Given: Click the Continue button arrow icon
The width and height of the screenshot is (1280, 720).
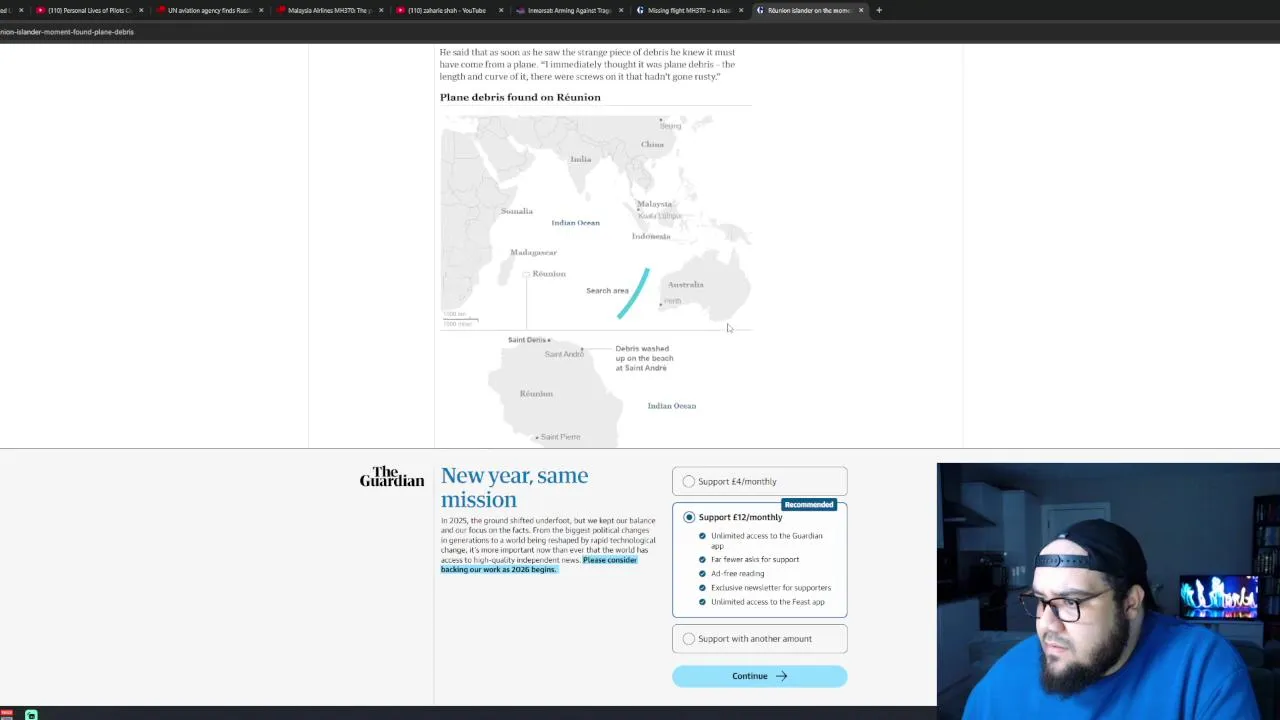Looking at the screenshot, I should [781, 676].
